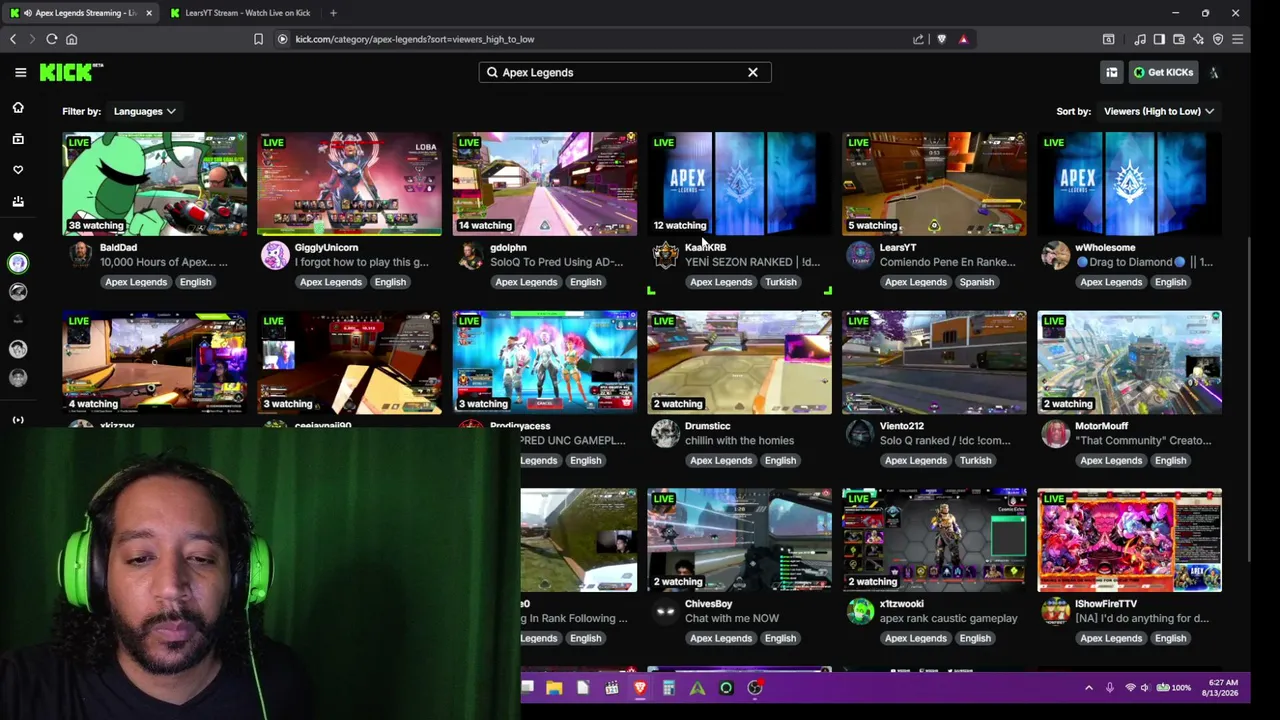Open gdolphn's stream thumbnail

pos(545,184)
